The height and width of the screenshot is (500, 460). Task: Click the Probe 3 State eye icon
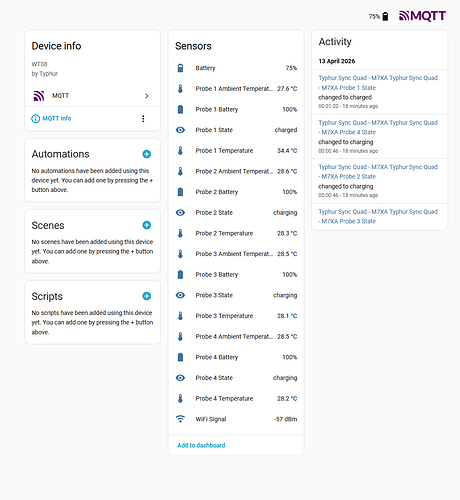pos(180,295)
